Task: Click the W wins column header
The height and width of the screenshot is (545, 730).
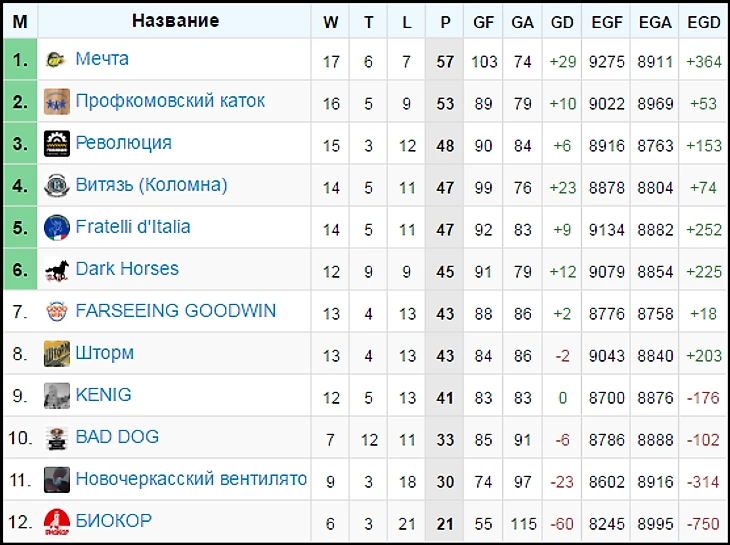Action: 331,21
